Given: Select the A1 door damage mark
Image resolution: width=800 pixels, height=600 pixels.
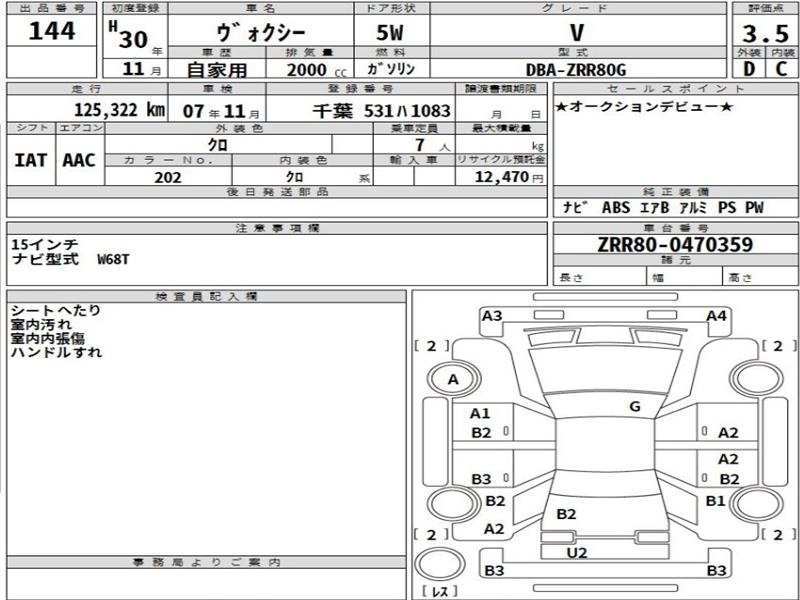Looking at the screenshot, I should pyautogui.click(x=480, y=413).
